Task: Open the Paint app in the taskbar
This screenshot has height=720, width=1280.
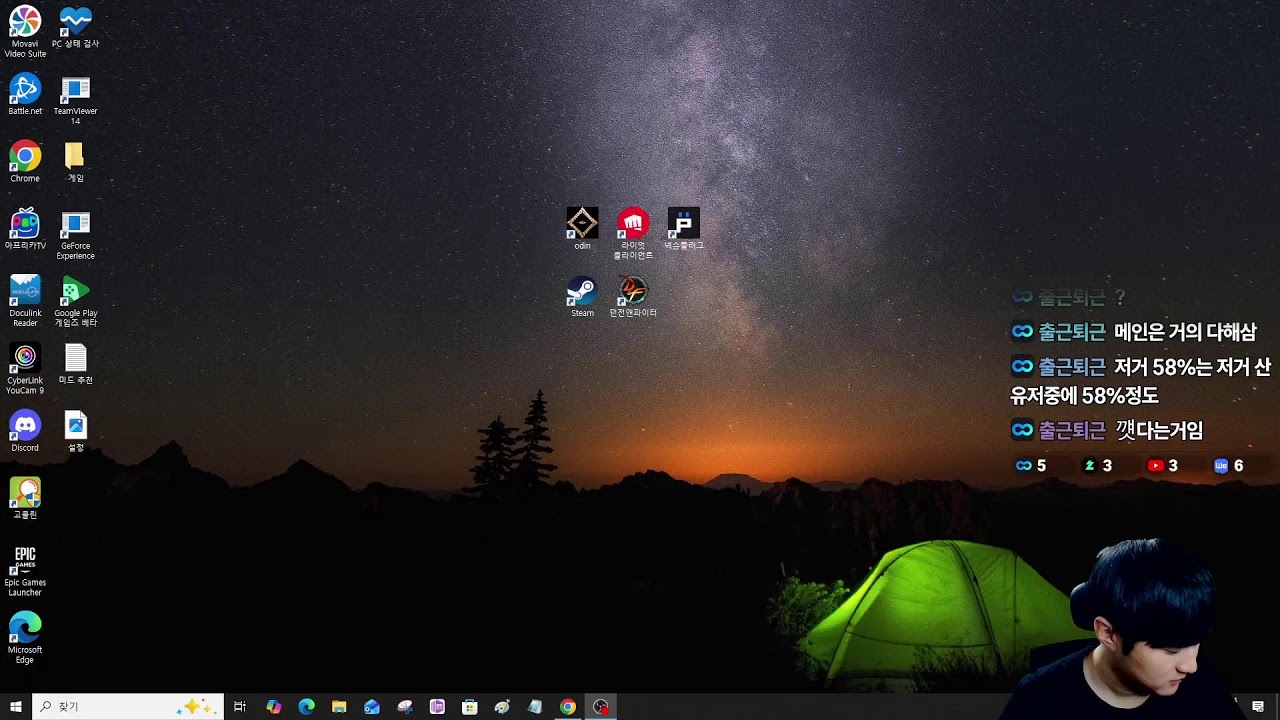Action: coord(502,707)
